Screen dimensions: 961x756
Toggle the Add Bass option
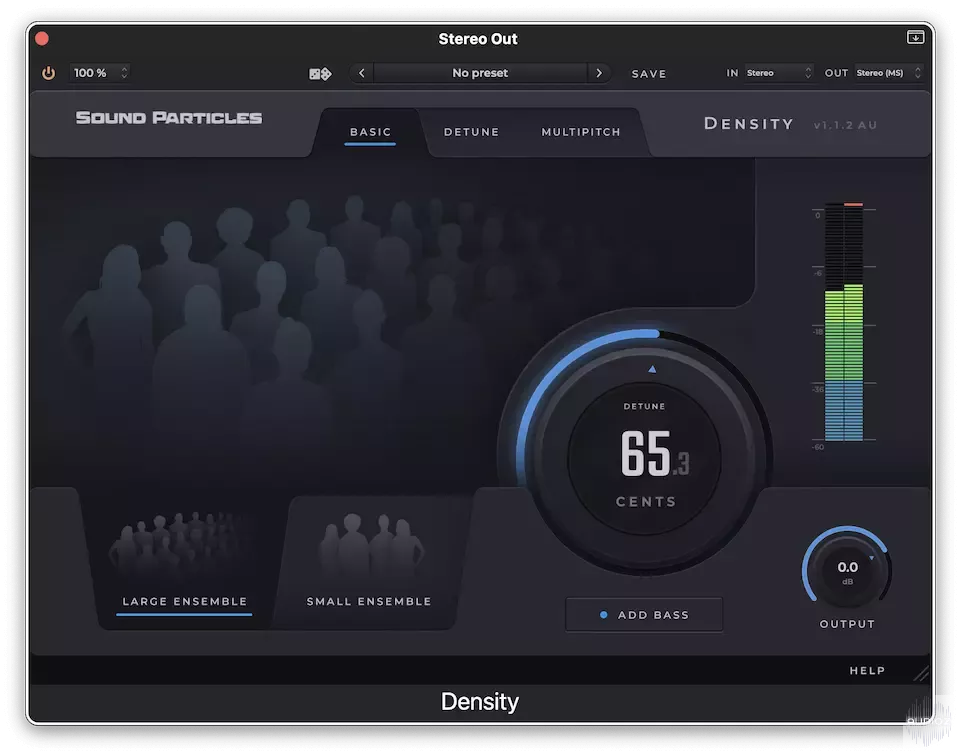pyautogui.click(x=644, y=614)
